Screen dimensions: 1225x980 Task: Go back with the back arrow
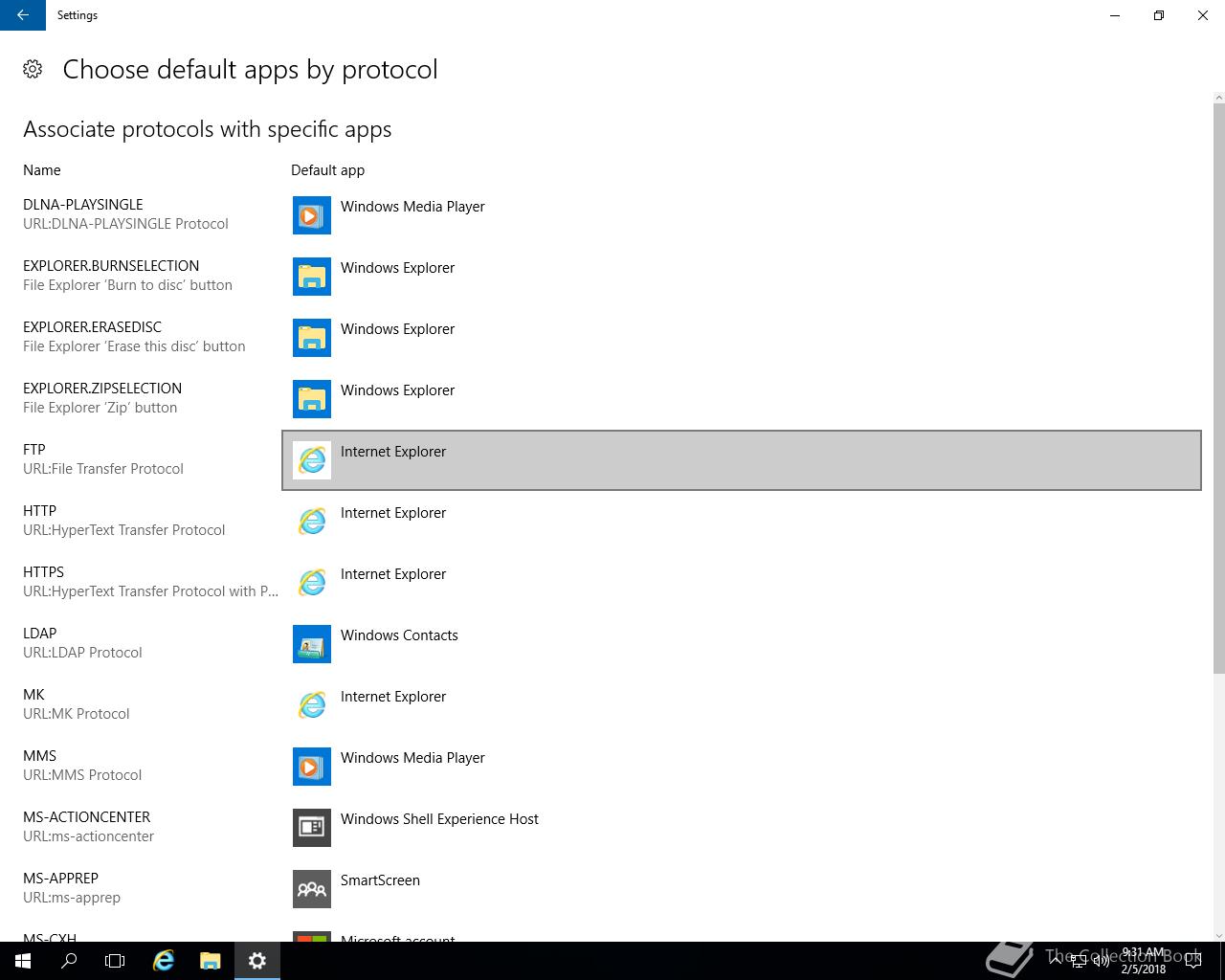tap(23, 15)
